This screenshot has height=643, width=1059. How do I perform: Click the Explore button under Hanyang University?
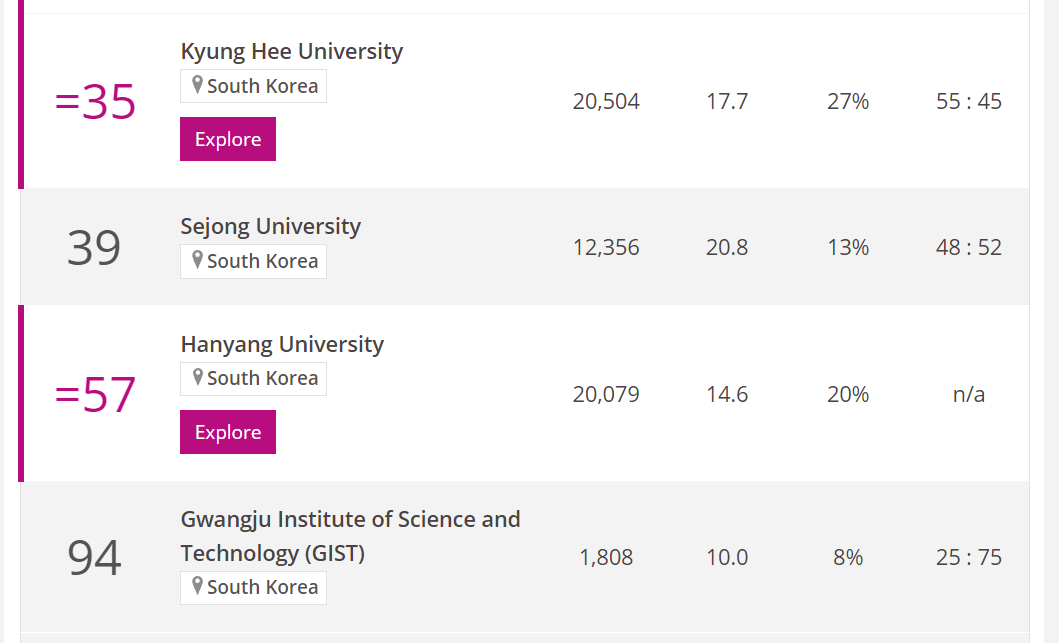point(228,432)
